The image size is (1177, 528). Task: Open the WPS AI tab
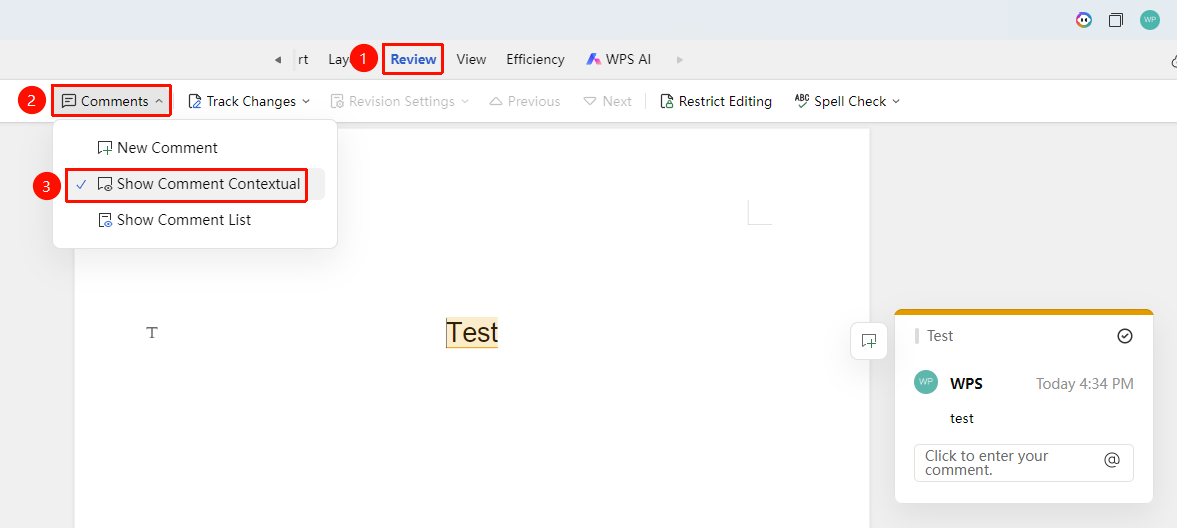point(619,59)
